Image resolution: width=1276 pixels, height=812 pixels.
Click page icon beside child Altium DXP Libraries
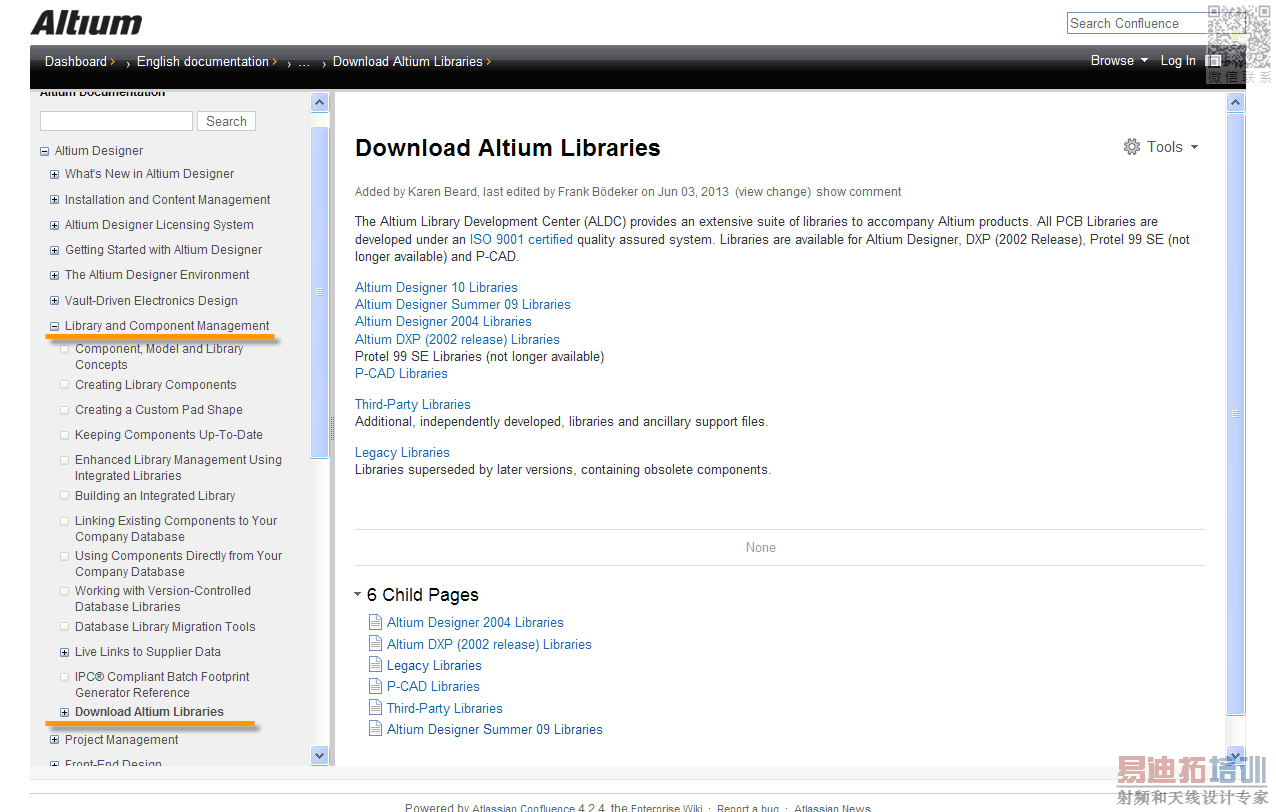click(376, 645)
